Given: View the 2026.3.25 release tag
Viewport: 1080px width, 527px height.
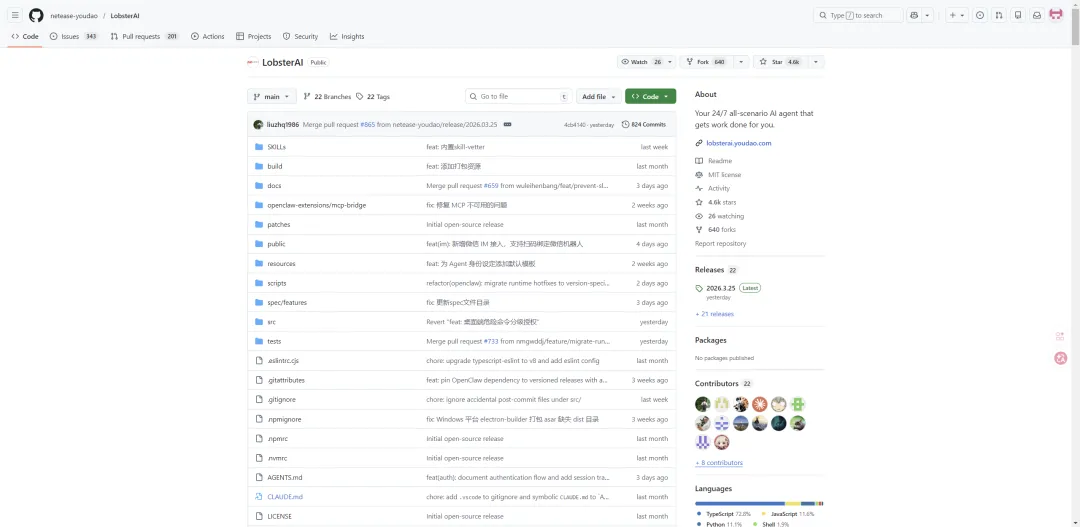Looking at the screenshot, I should [720, 288].
